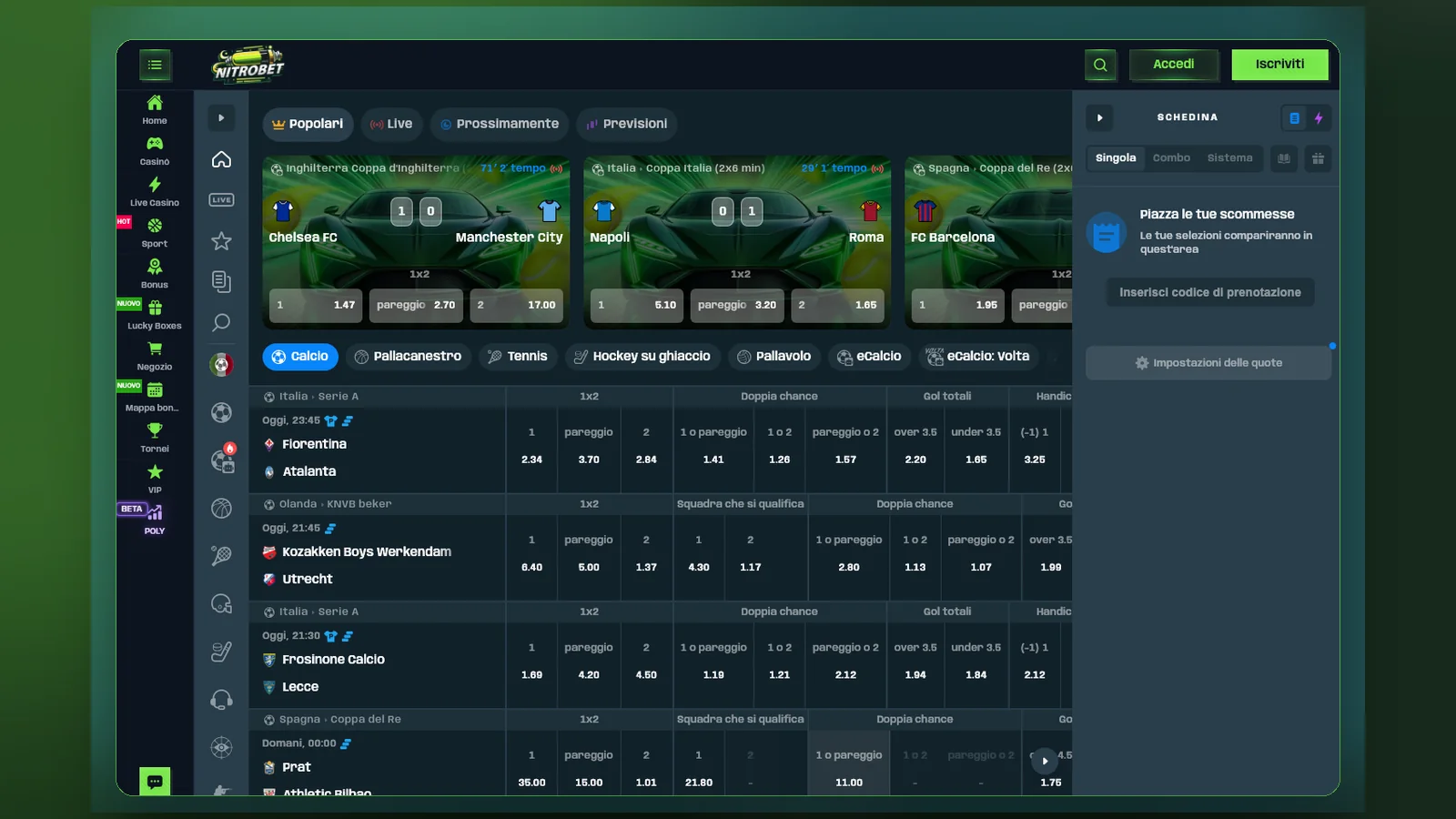Select Hockey su ghiaccio filter
Image resolution: width=1456 pixels, height=819 pixels.
pyautogui.click(x=642, y=357)
